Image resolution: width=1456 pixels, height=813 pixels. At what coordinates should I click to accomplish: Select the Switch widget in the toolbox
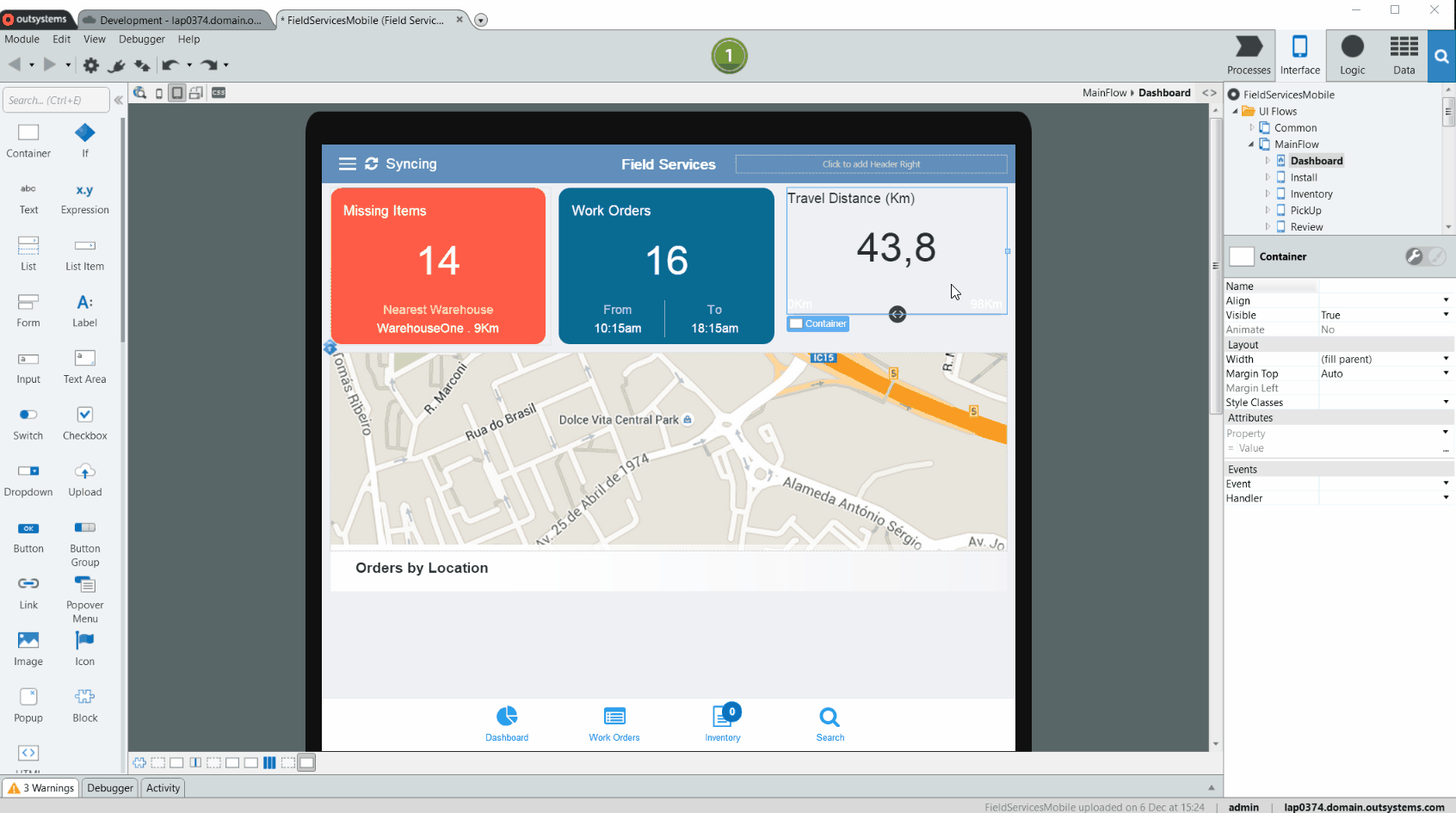click(28, 422)
